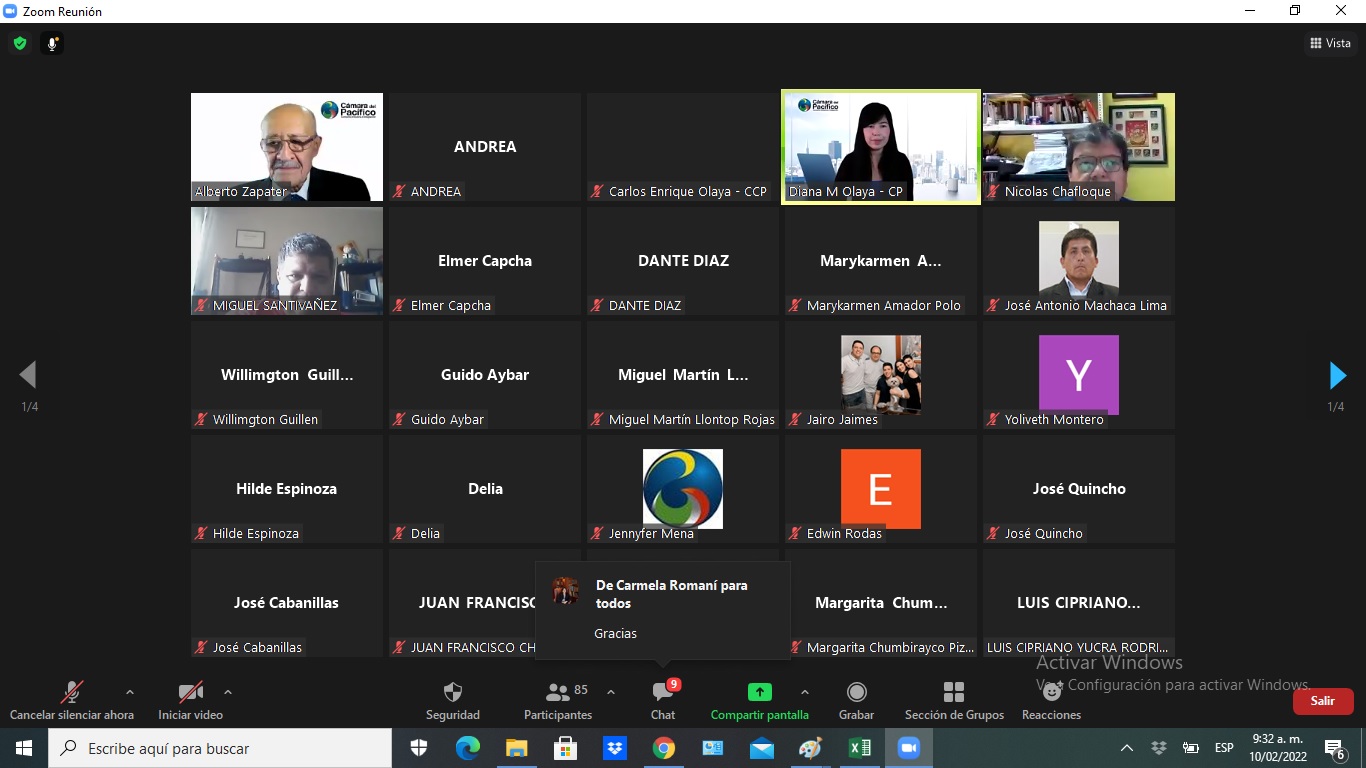This screenshot has height=768, width=1366.
Task: Click the Zoom taskbar icon
Action: [908, 748]
